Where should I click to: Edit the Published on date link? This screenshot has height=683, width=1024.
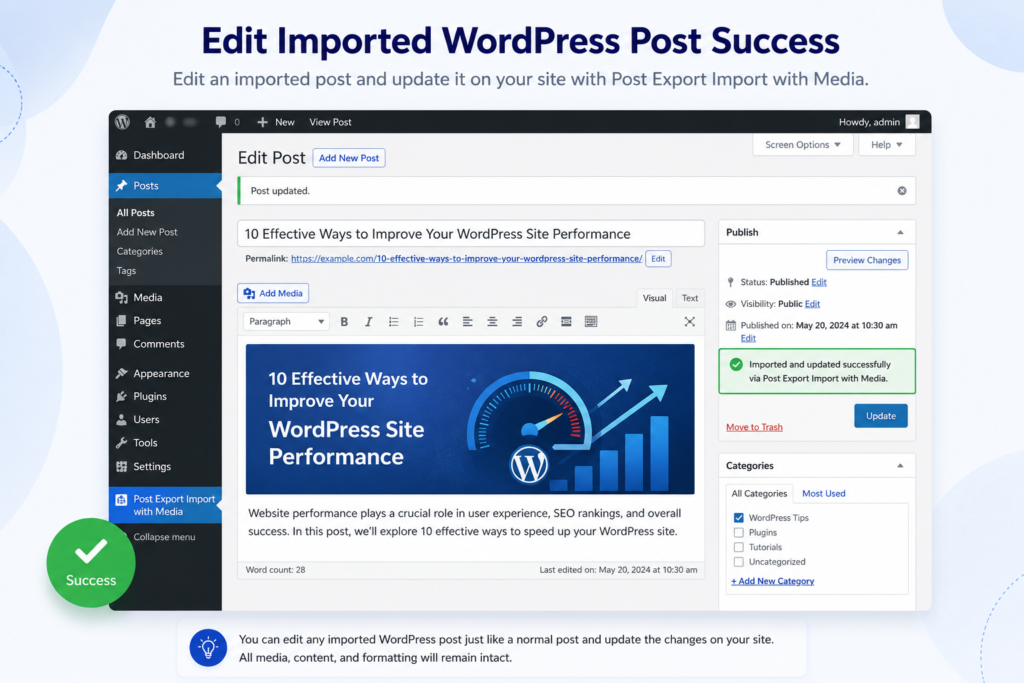pyautogui.click(x=748, y=338)
